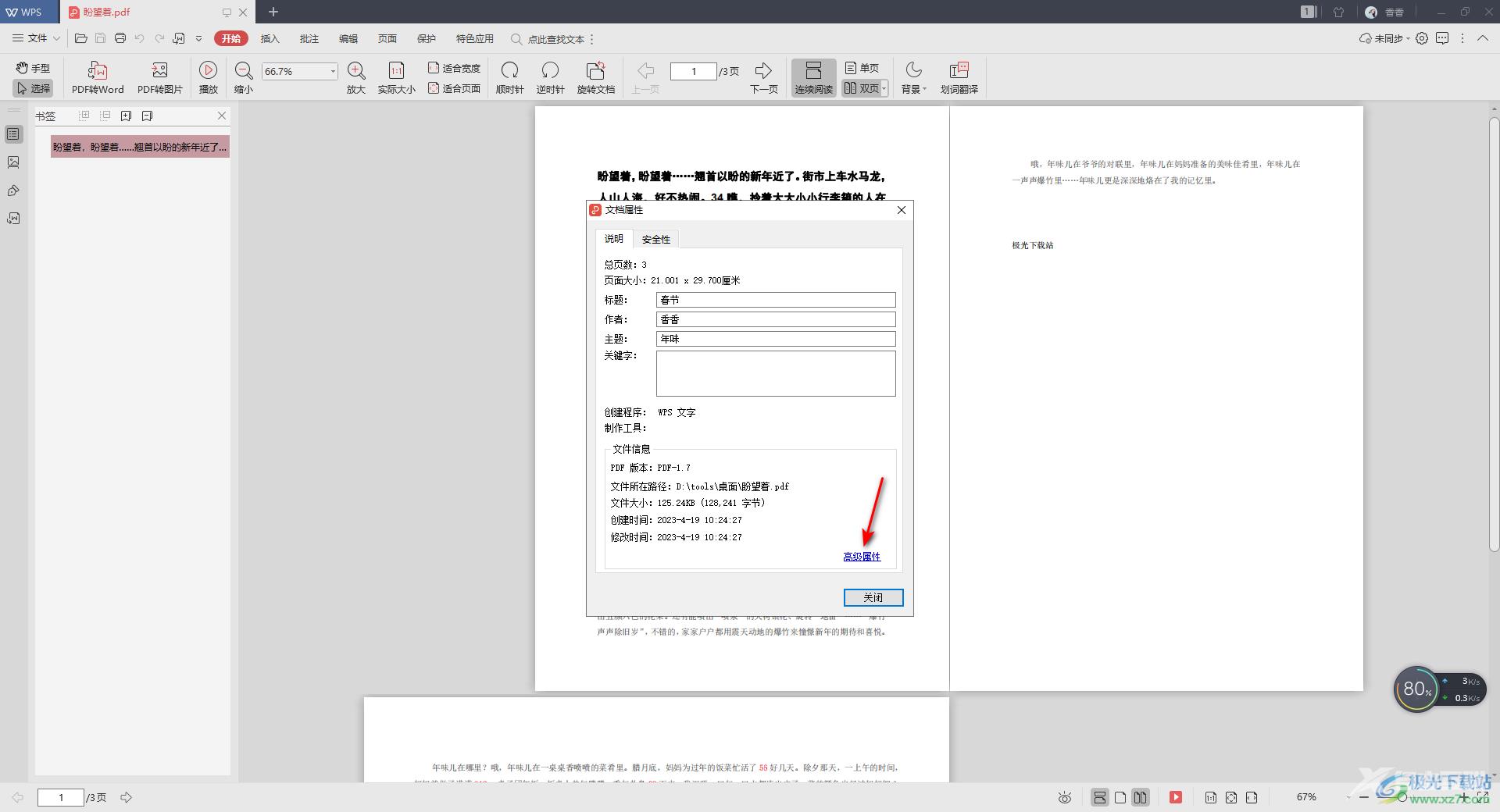The width and height of the screenshot is (1500, 812).
Task: Open the 特色应用 ribbon tab
Action: pos(475,38)
